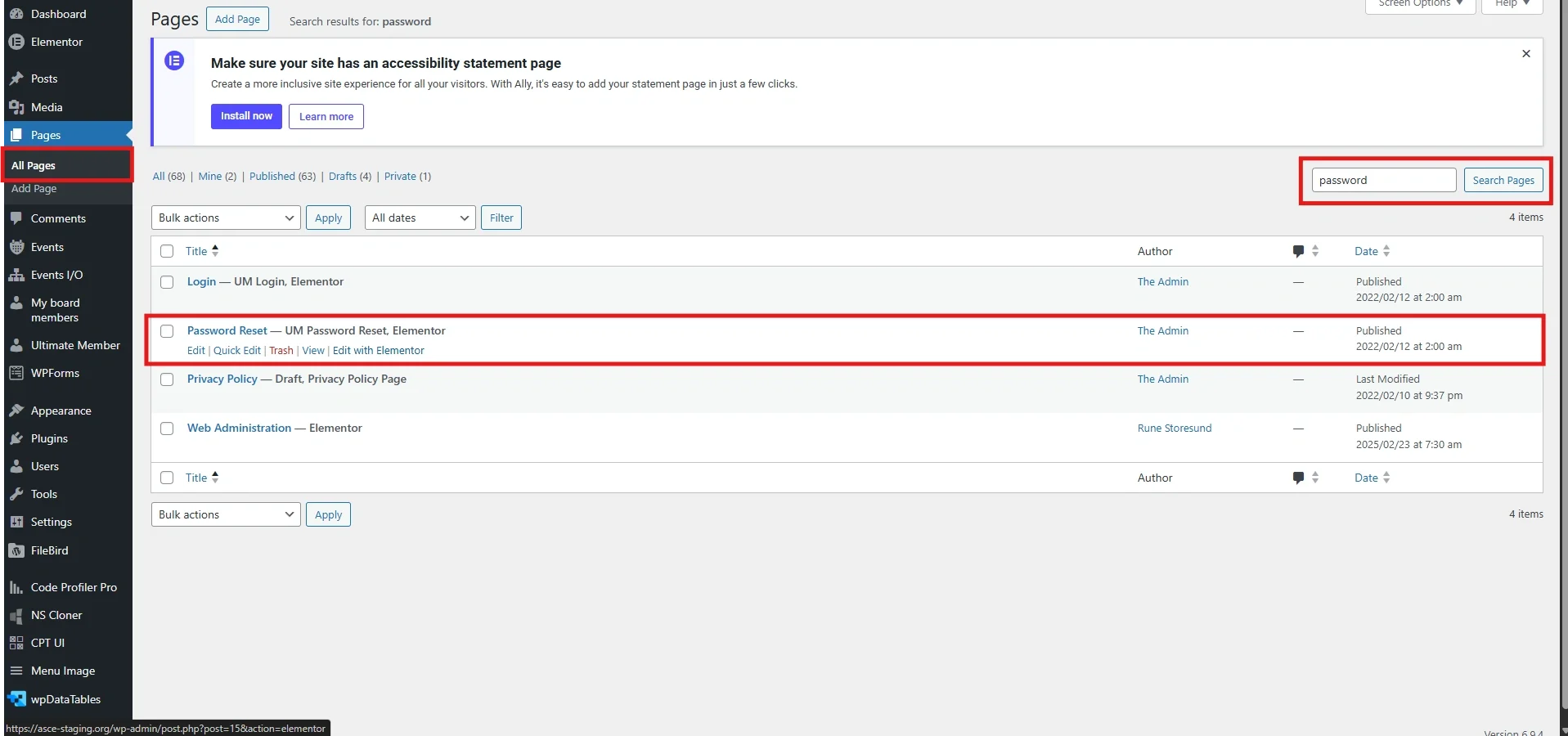Screen dimensions: 1568x736
Task: Click the bottom Apply bulk action button
Action: [x=328, y=514]
